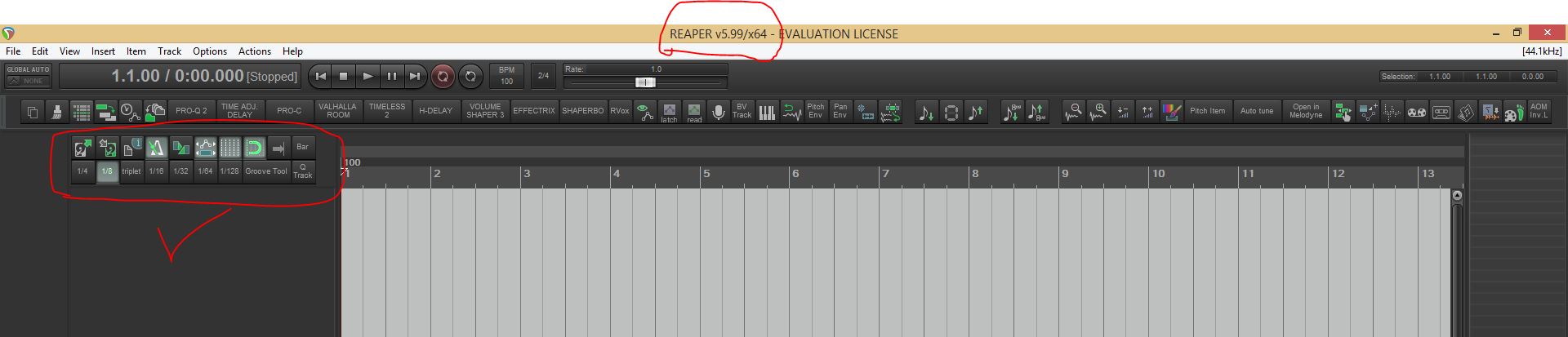
Task: Click the Pan Env button
Action: pyautogui.click(x=840, y=111)
